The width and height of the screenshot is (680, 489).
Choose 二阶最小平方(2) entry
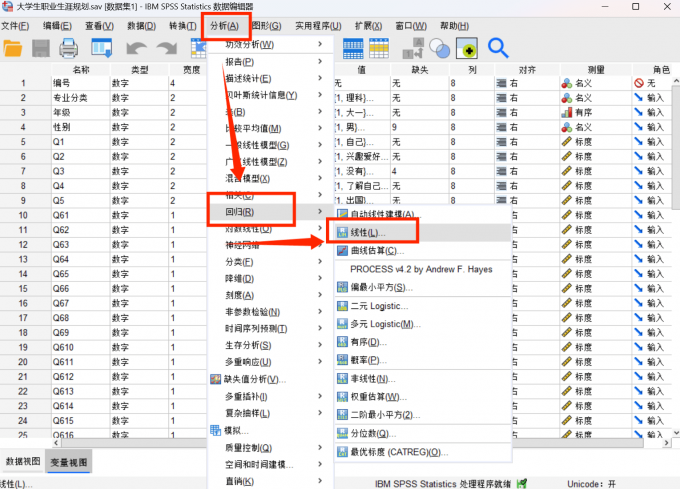coord(423,415)
